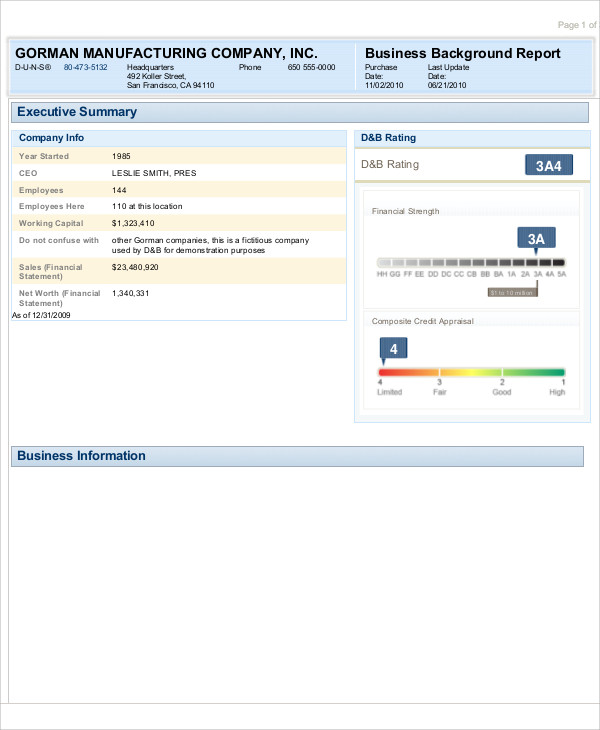Click the Purchase Date 11/02/2010
Image resolution: width=600 pixels, height=730 pixels.
[384, 86]
